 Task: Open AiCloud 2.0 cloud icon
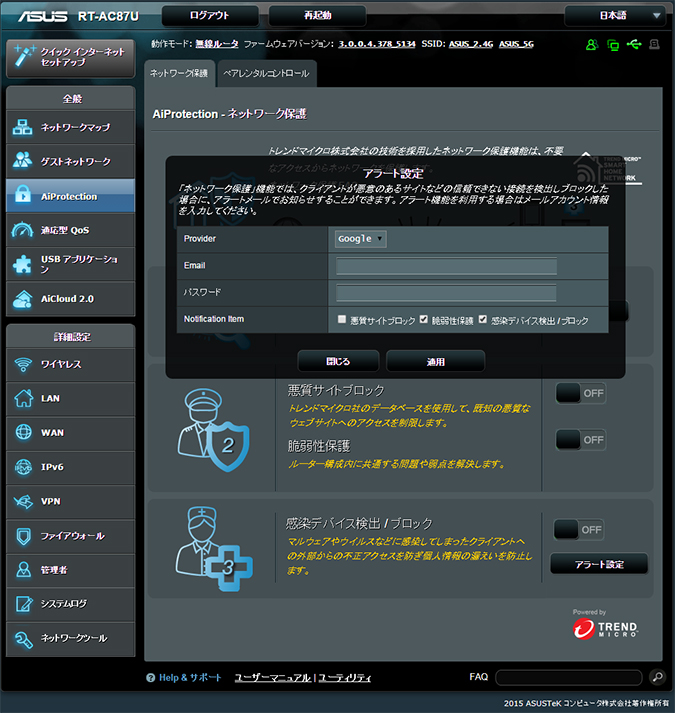coord(22,299)
